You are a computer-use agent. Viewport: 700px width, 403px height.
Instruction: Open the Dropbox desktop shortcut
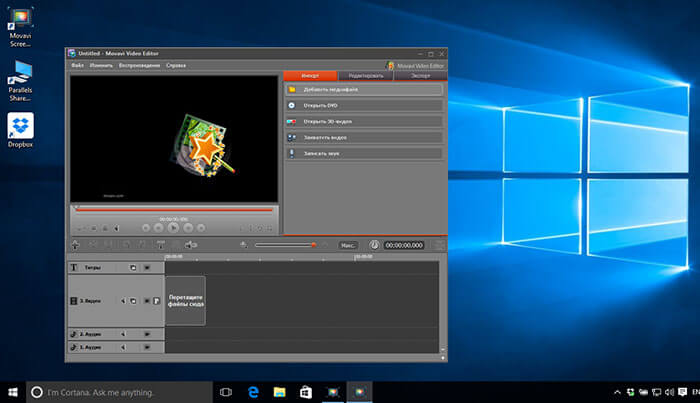click(x=20, y=130)
